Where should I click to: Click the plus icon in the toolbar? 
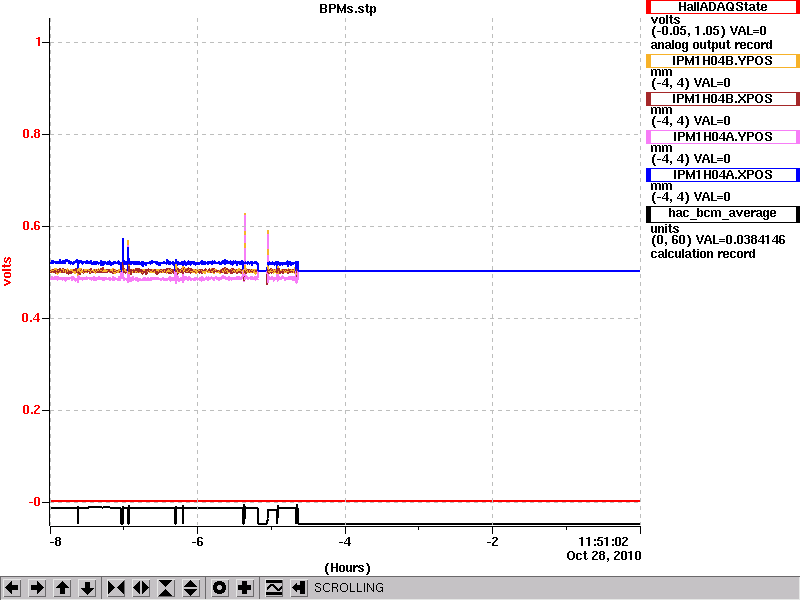pos(245,588)
